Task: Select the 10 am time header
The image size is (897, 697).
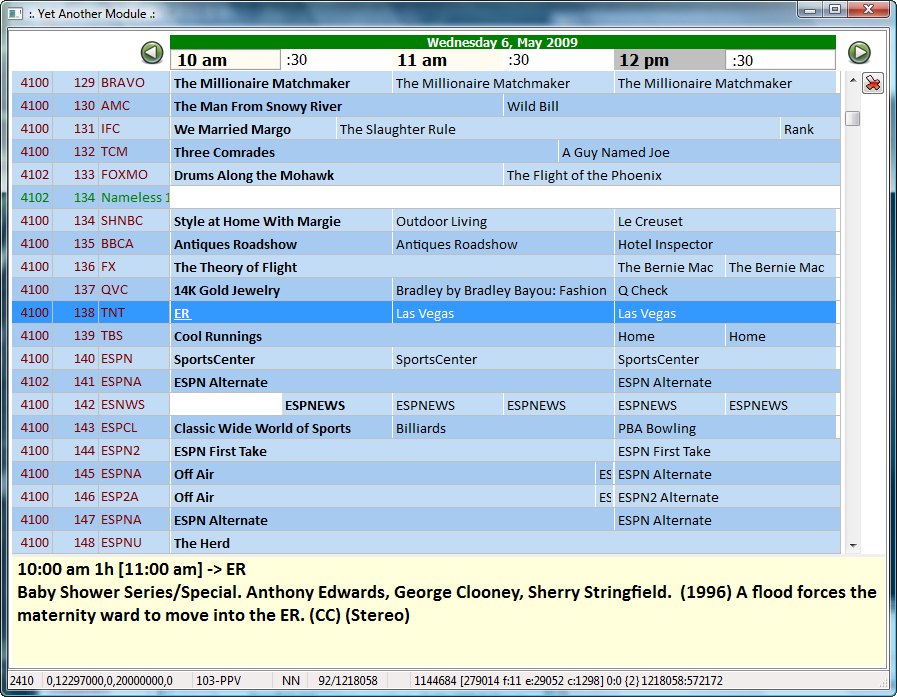Action: coord(225,60)
